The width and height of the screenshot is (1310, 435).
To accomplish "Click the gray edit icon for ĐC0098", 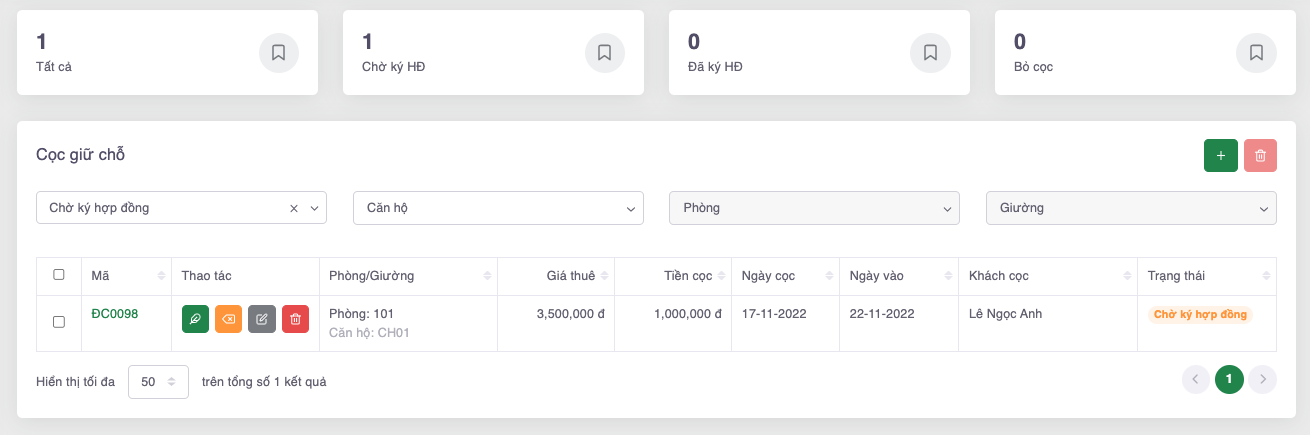I will tap(262, 319).
